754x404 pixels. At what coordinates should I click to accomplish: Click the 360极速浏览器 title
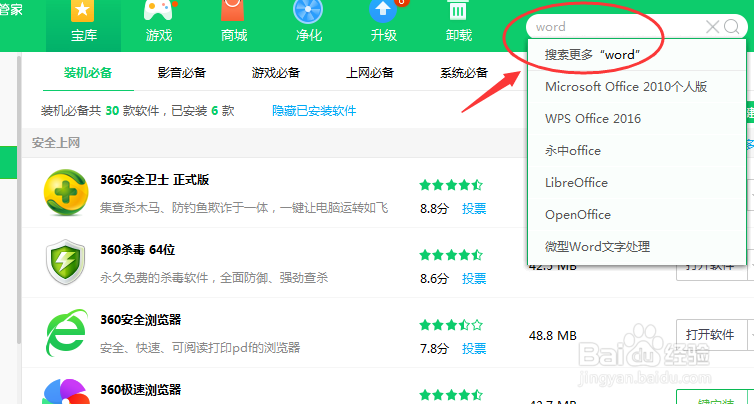click(140, 390)
